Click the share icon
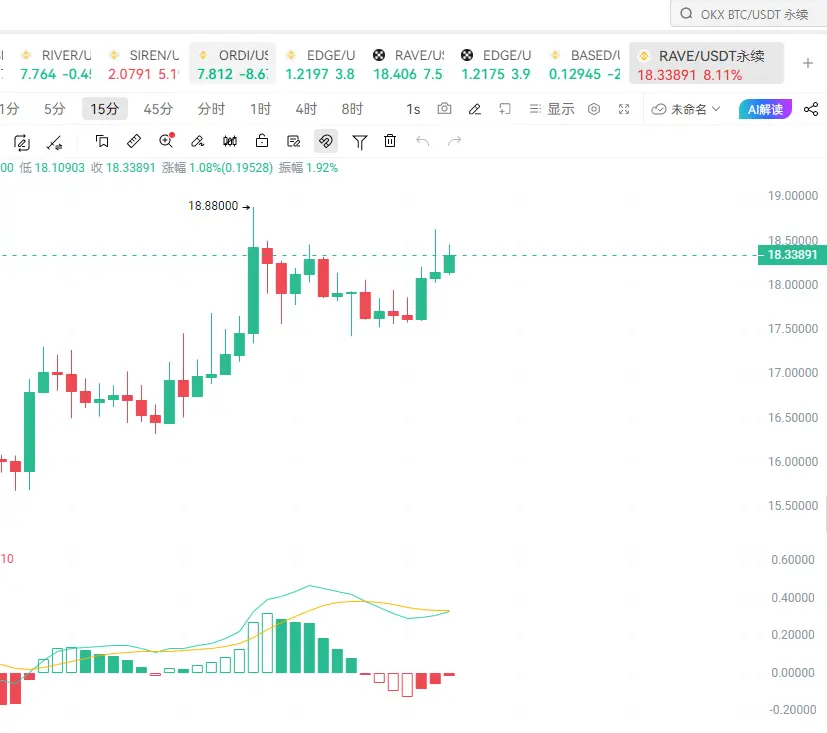This screenshot has width=827, height=733. point(811,109)
